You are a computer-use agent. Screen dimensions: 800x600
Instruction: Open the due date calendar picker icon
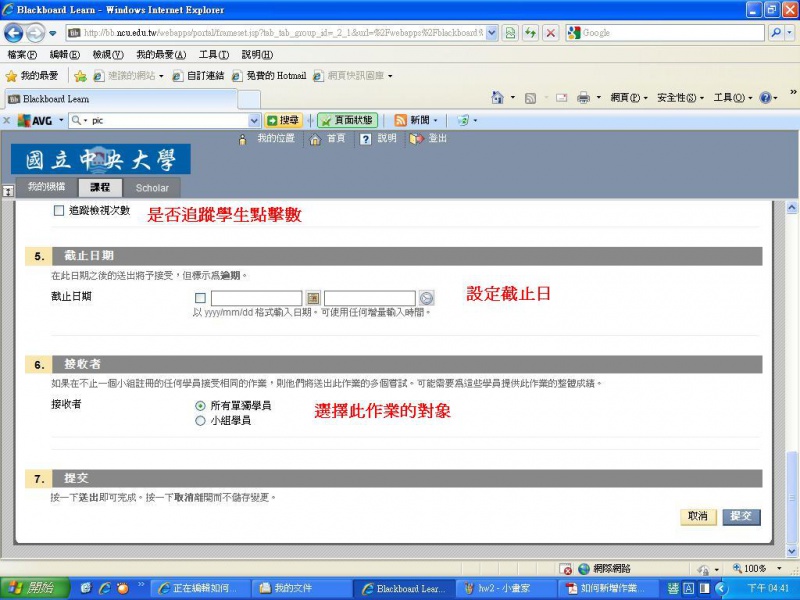pos(312,298)
